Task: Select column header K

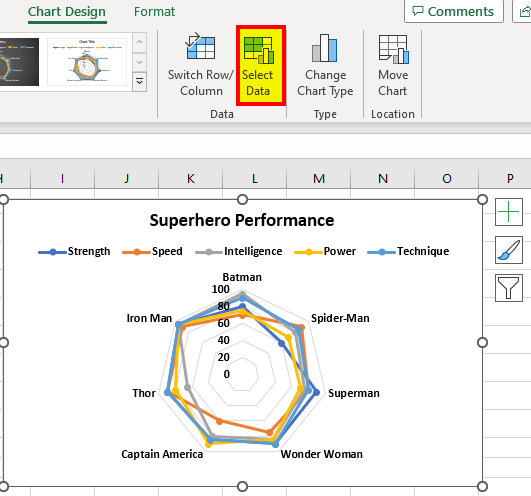Action: pyautogui.click(x=191, y=178)
